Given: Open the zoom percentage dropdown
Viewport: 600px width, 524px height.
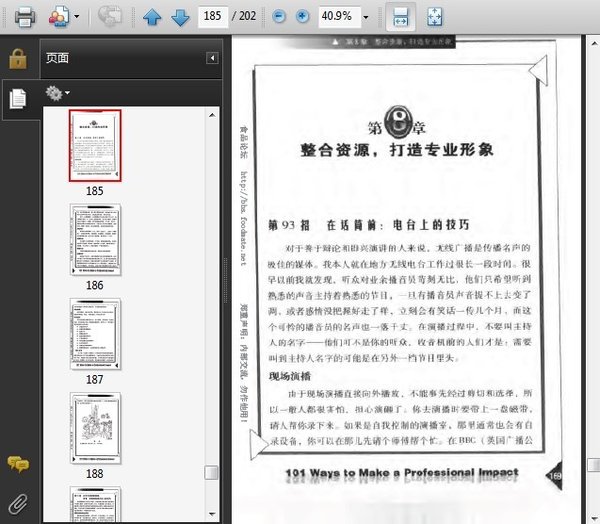Looking at the screenshot, I should tap(365, 17).
